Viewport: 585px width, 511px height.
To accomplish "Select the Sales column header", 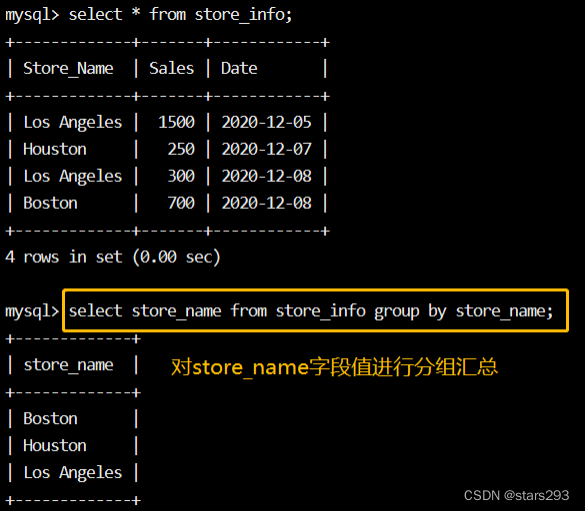I will 172,68.
